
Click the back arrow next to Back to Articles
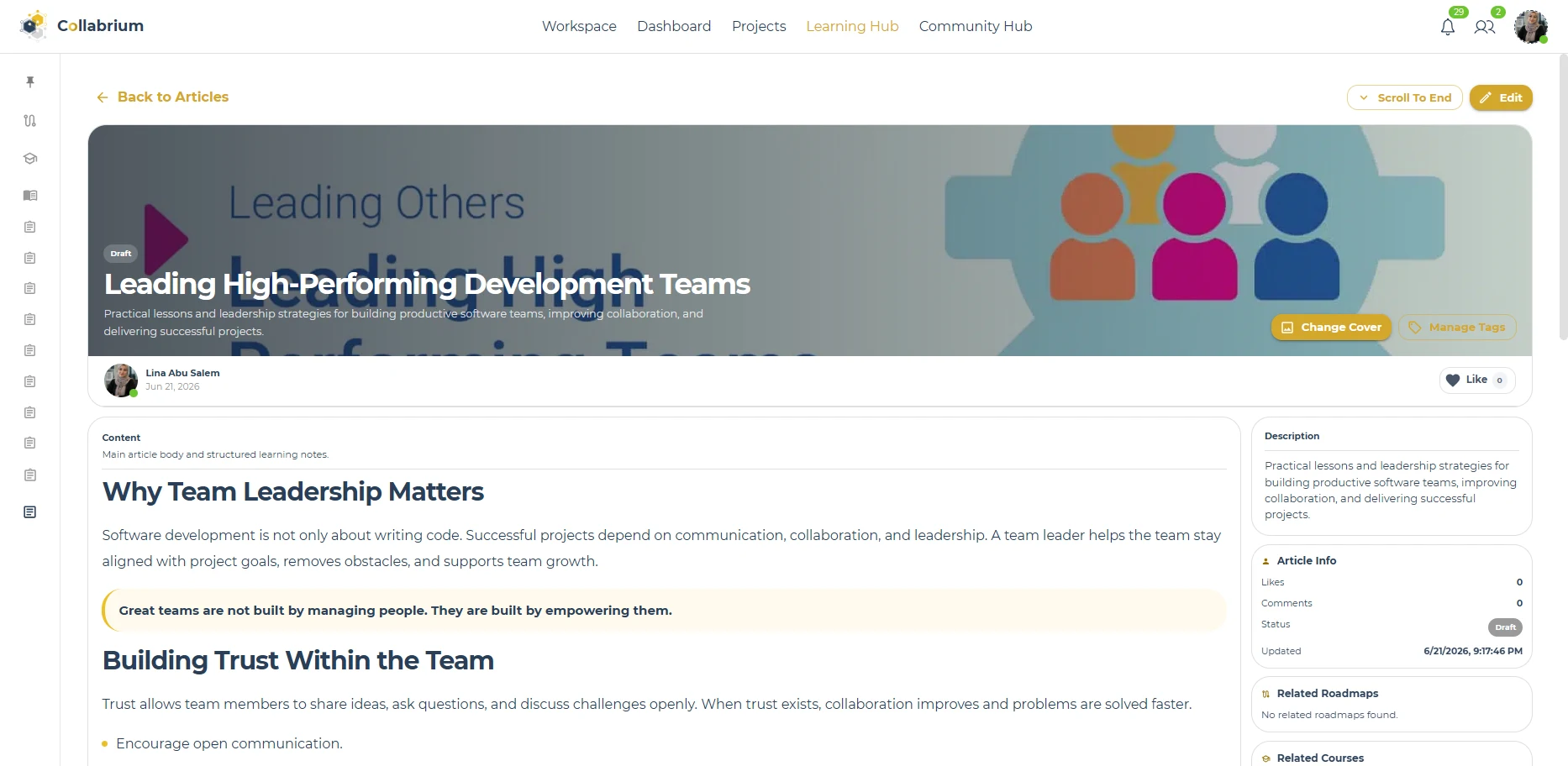[103, 97]
